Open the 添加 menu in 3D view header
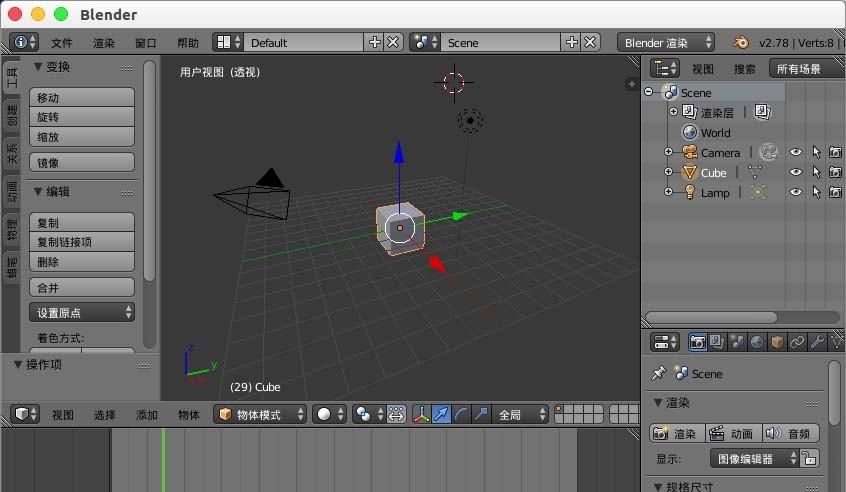 147,415
